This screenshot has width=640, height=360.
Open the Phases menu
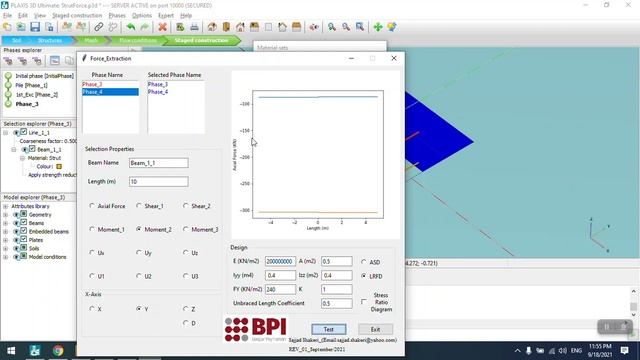click(x=117, y=16)
